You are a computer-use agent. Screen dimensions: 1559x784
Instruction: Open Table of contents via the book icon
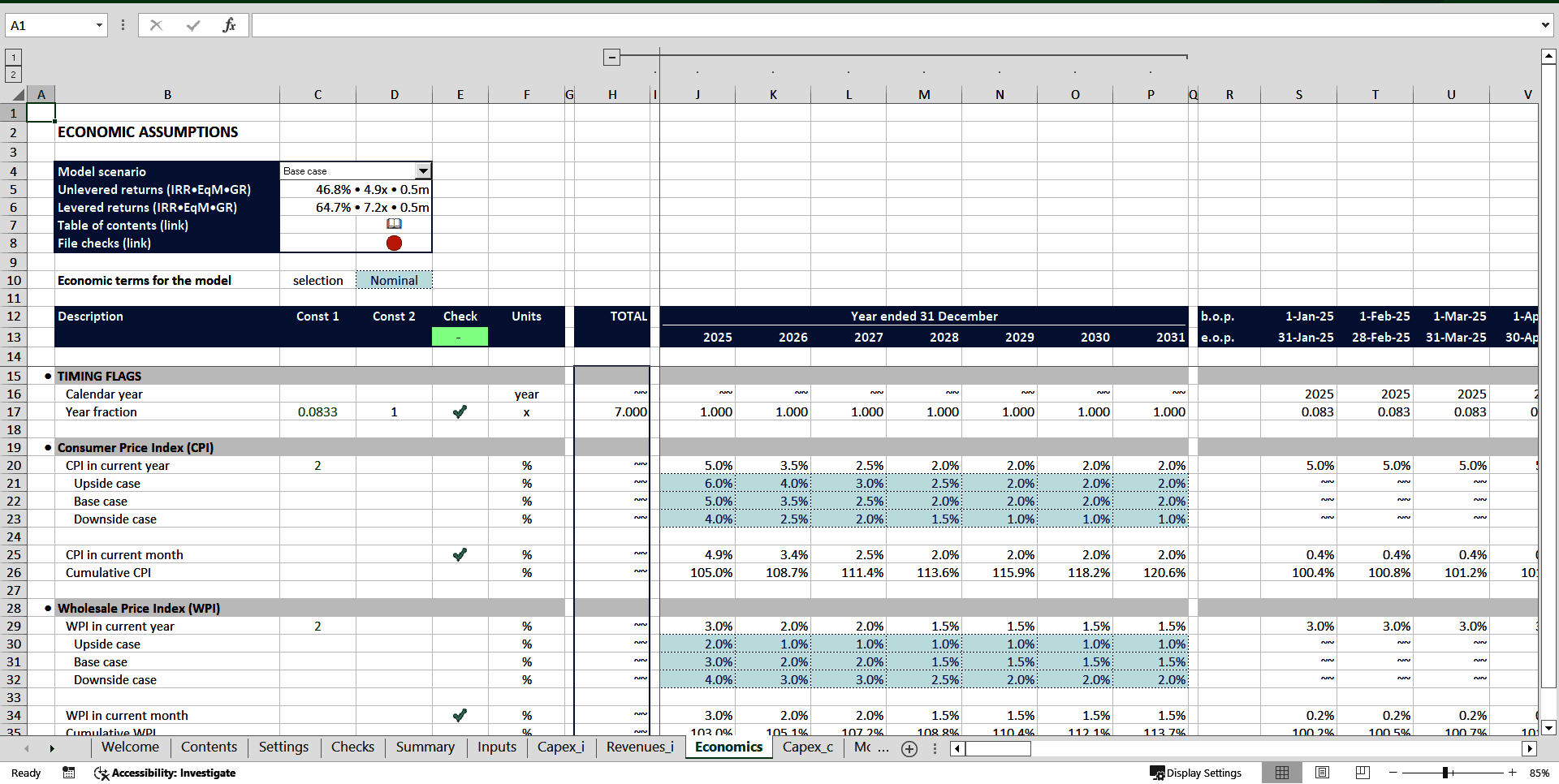pos(394,224)
